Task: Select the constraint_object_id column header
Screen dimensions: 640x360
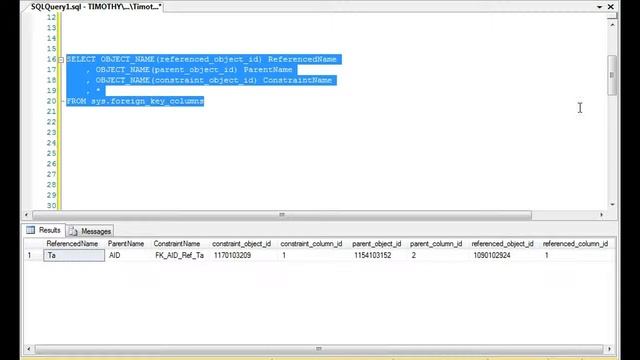Action: [242, 244]
